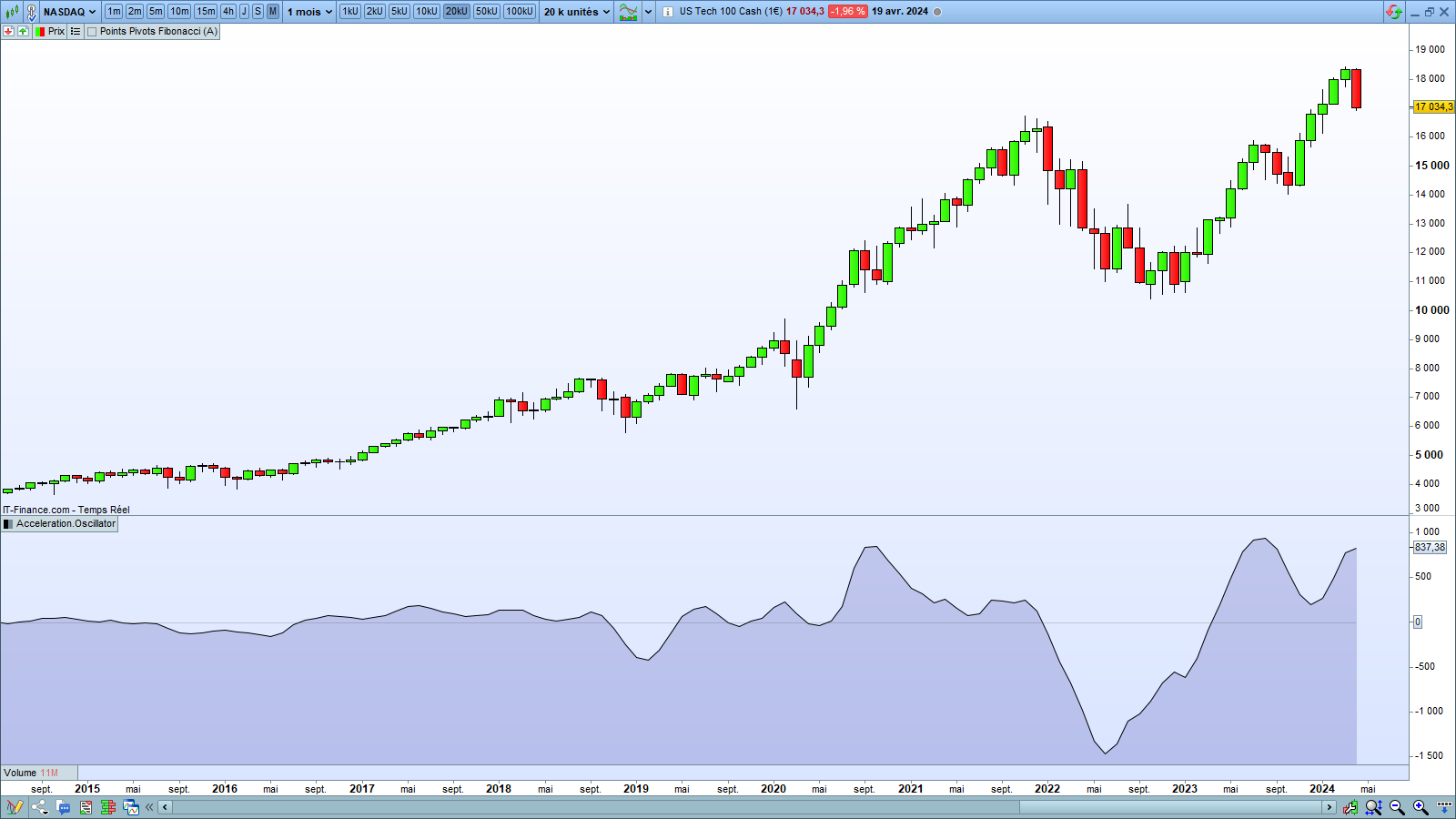This screenshot has width=1456, height=819.
Task: Open the order book icon in bottom toolbar
Action: point(108,807)
